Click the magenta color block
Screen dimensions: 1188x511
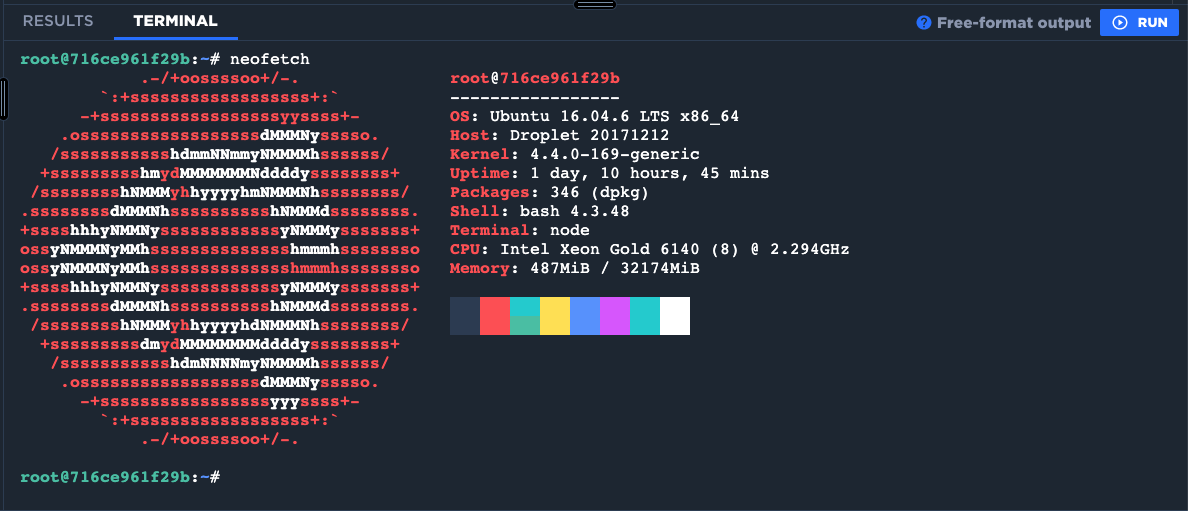tap(615, 315)
